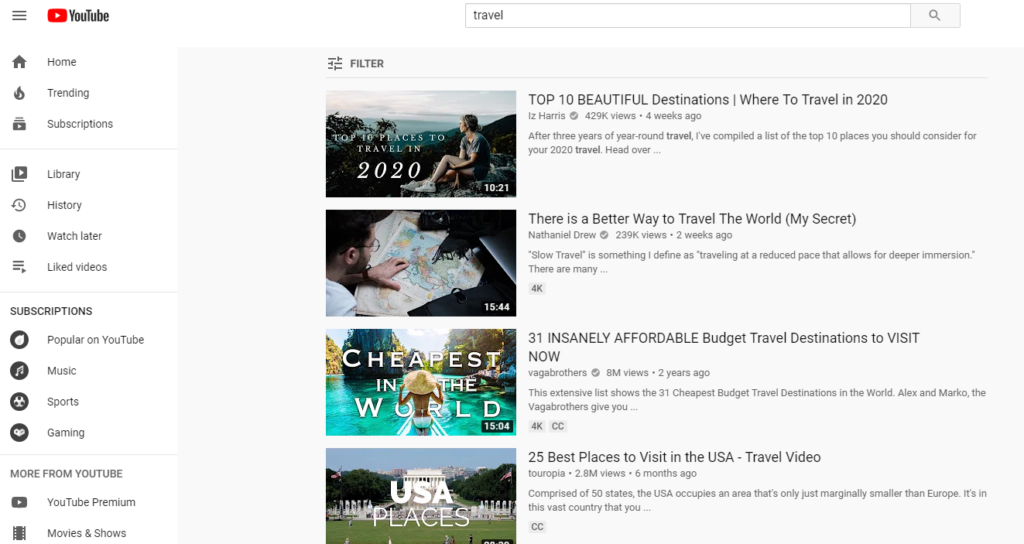Viewport: 1024px width, 544px height.
Task: Visit touropia channel
Action: pyautogui.click(x=547, y=473)
